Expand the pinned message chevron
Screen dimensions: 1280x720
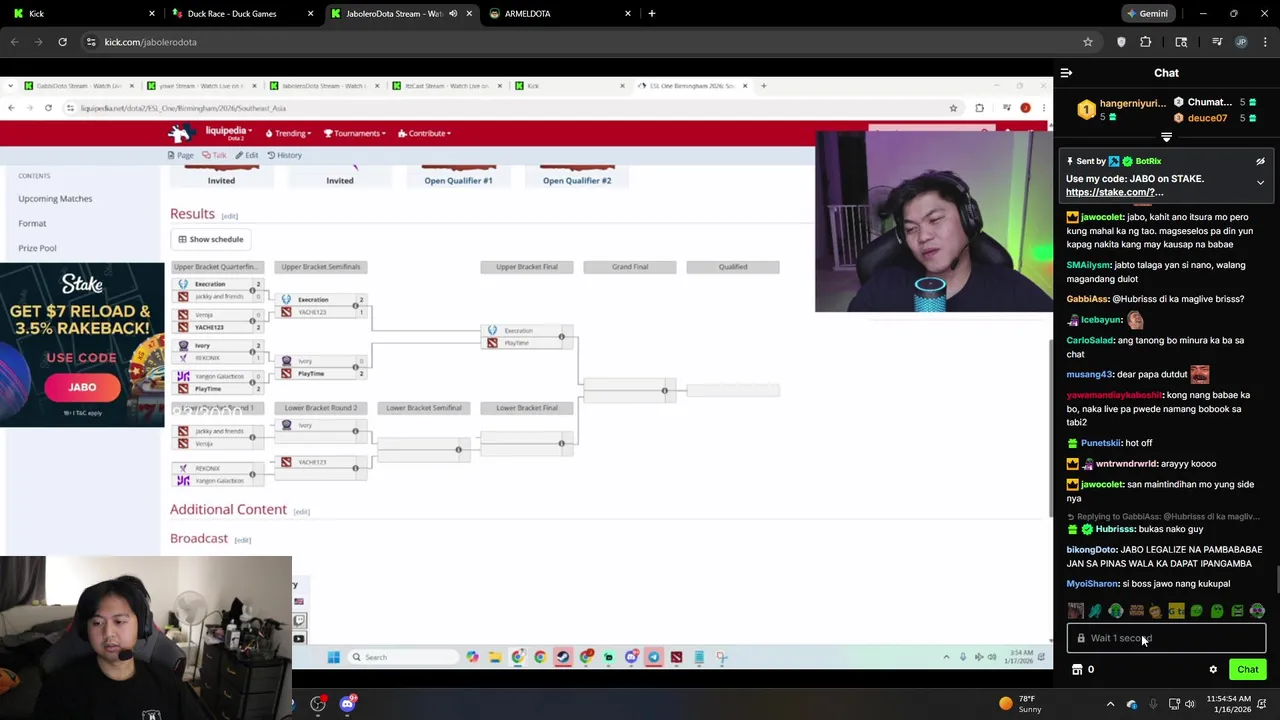[x=1260, y=183]
